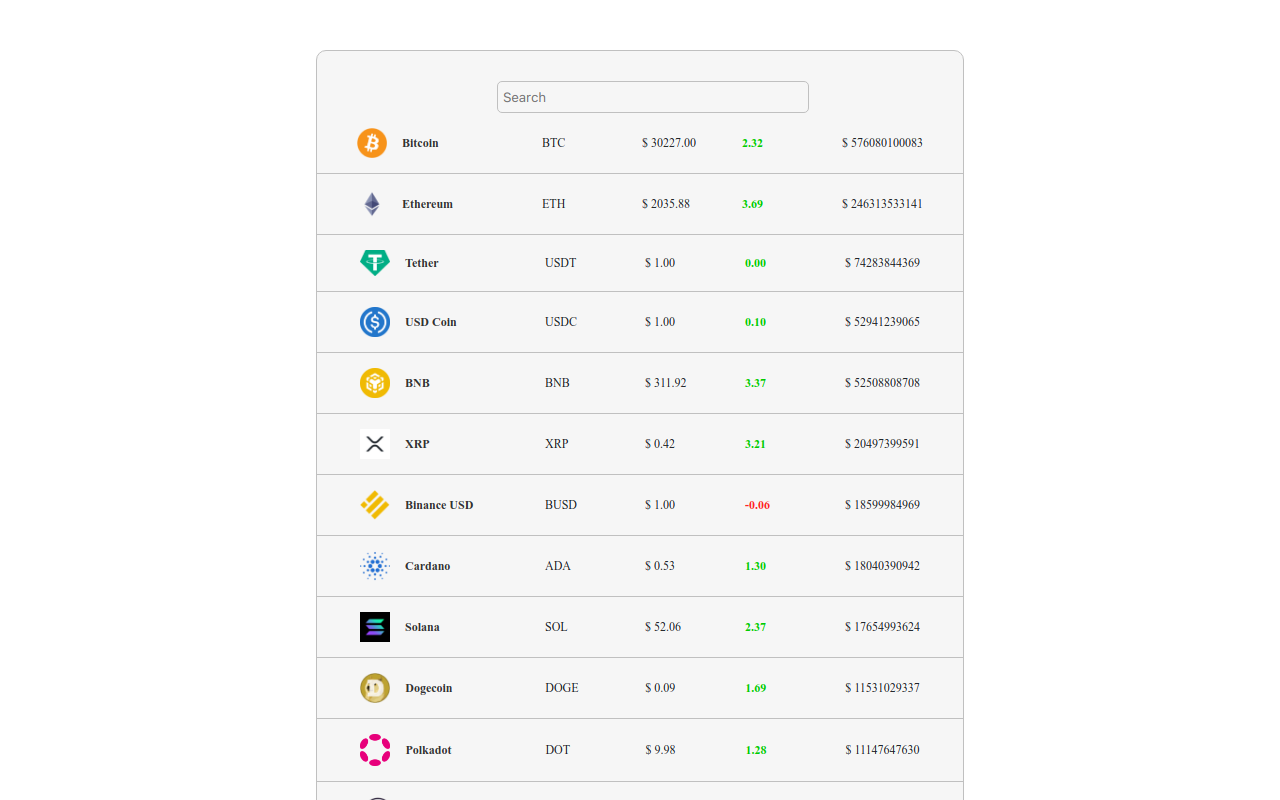This screenshot has height=800, width=1280.
Task: Click the Dogecoin price value
Action: tap(661, 687)
